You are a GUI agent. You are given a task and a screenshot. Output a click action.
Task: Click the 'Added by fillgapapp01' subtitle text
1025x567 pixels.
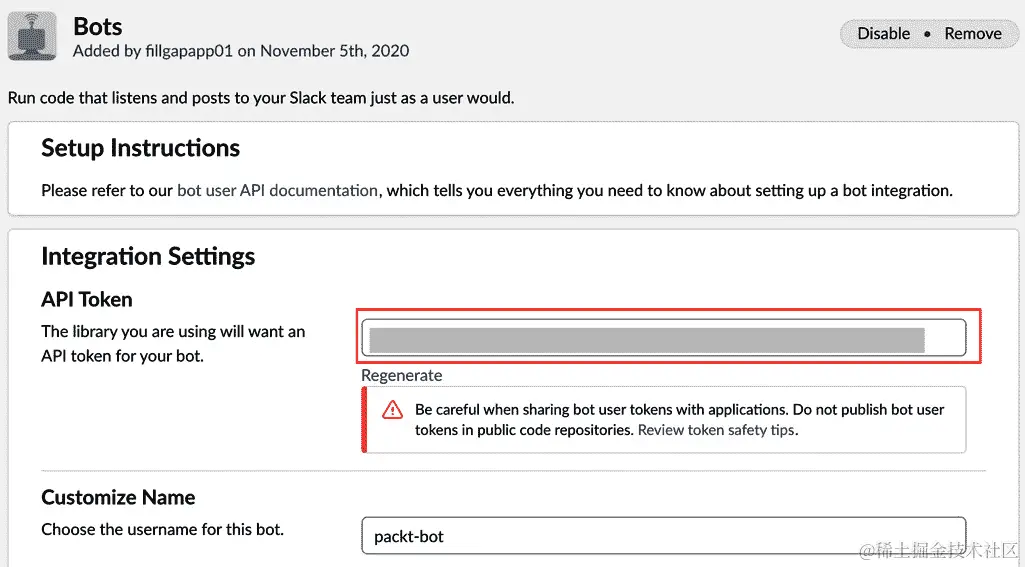point(240,50)
